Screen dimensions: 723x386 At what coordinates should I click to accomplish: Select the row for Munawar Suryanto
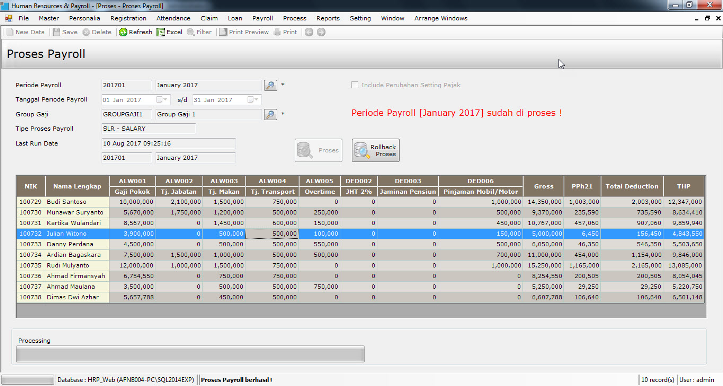coord(361,213)
